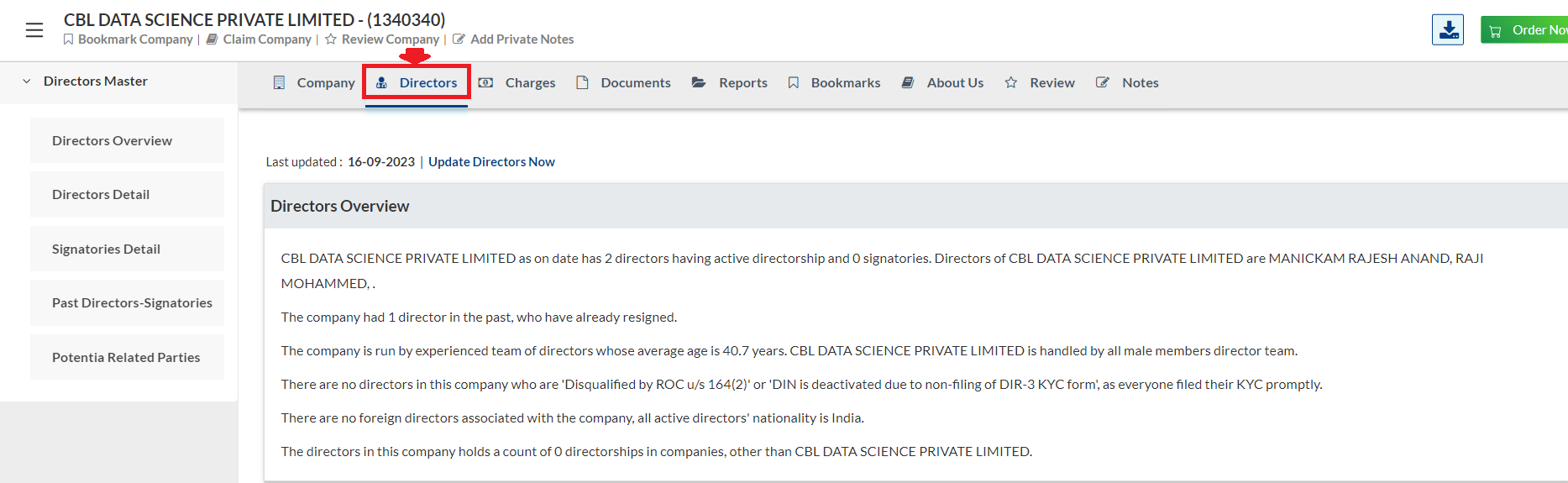Click the Charges tab money icon

485,82
